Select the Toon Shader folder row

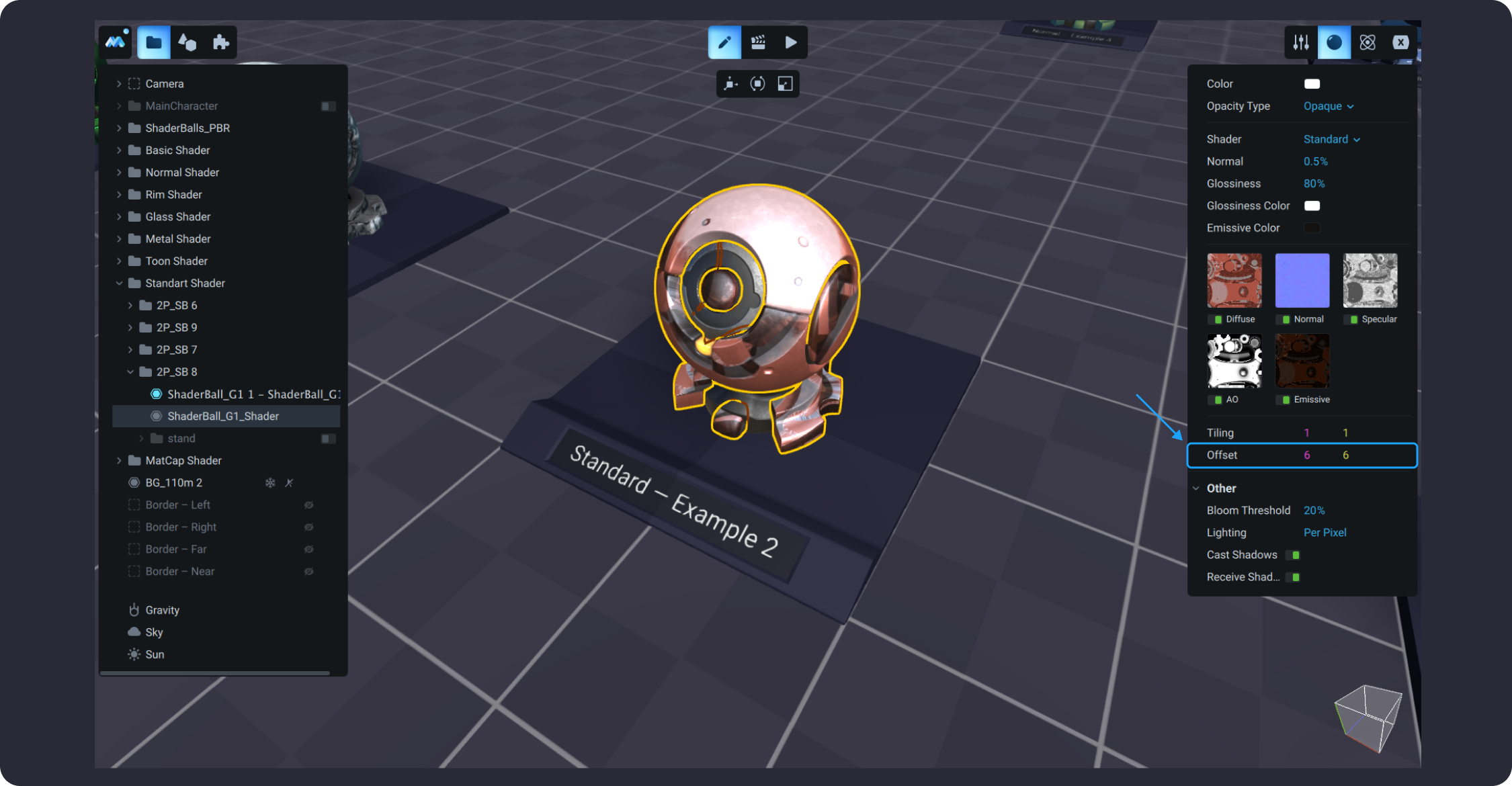coord(226,261)
